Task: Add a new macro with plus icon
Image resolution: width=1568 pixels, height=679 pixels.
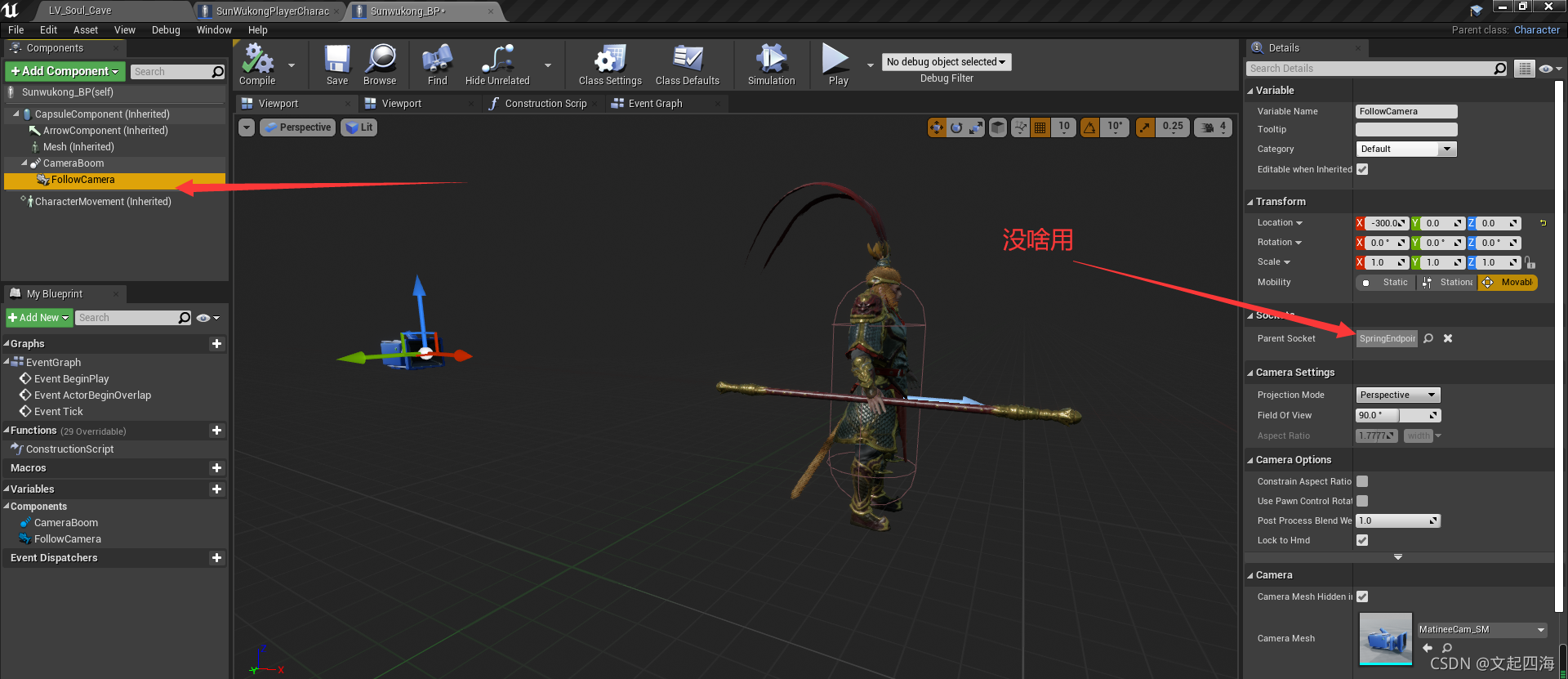Action: [216, 468]
